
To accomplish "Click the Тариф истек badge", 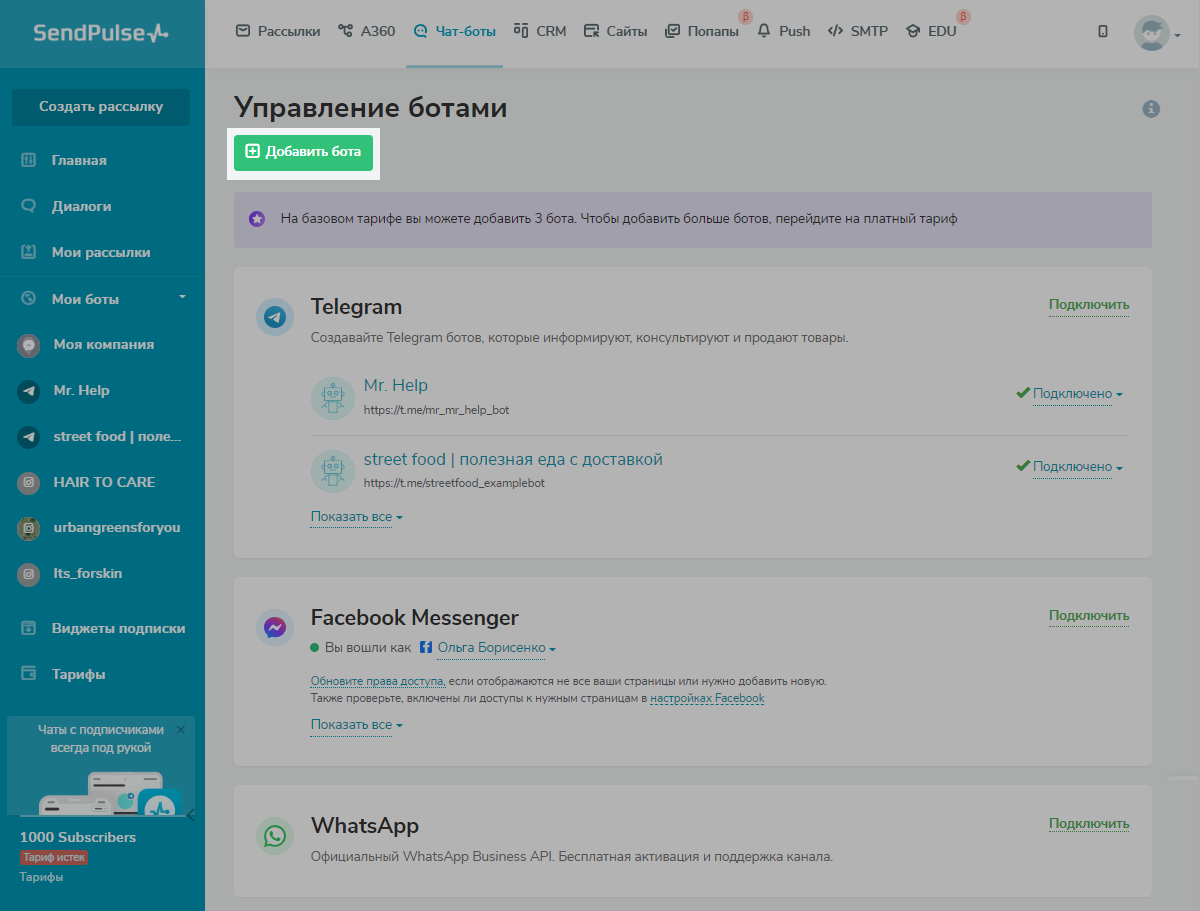I will point(54,857).
